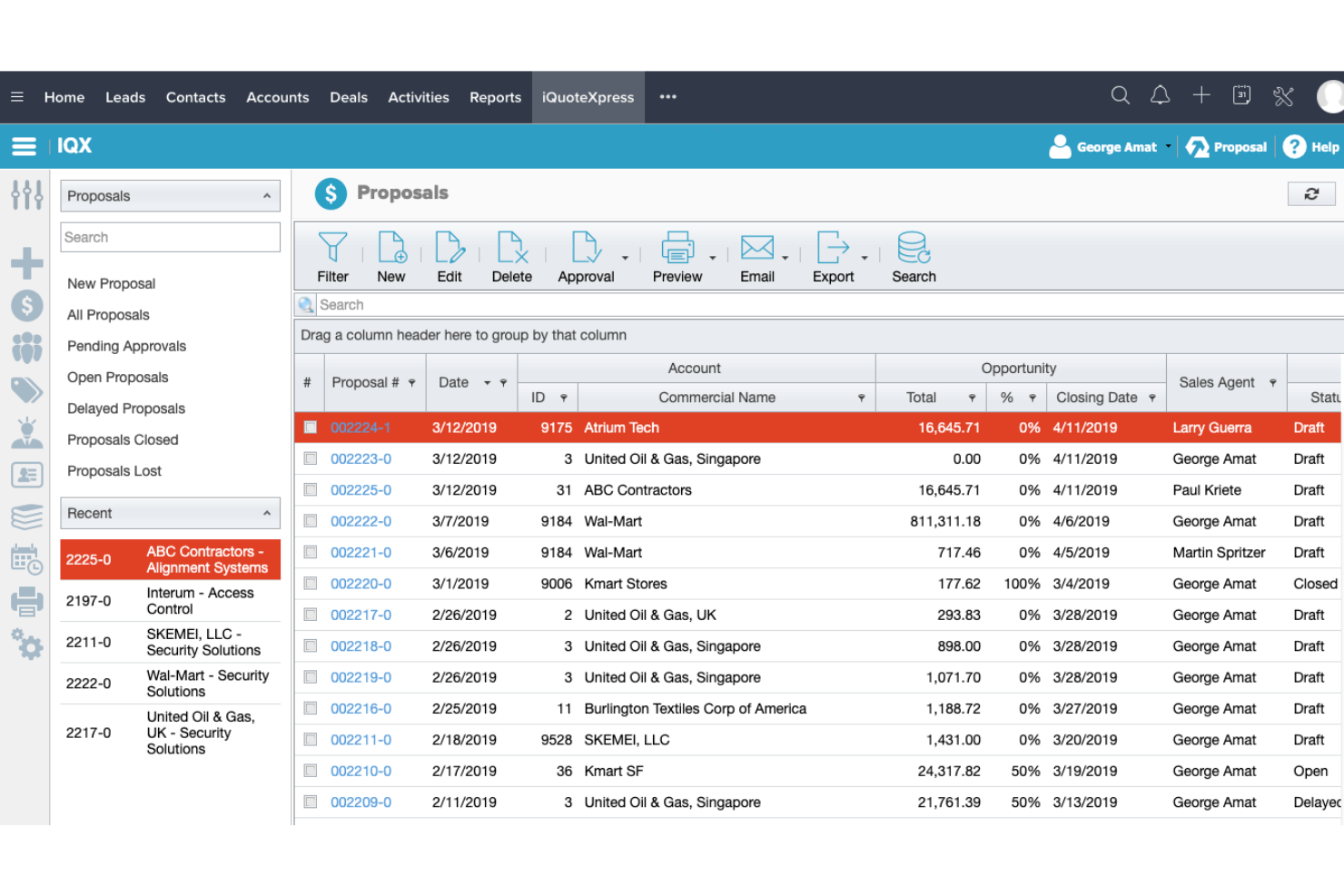The image size is (1344, 896).
Task: Click the plus sidebar icon
Action: [x=26, y=263]
